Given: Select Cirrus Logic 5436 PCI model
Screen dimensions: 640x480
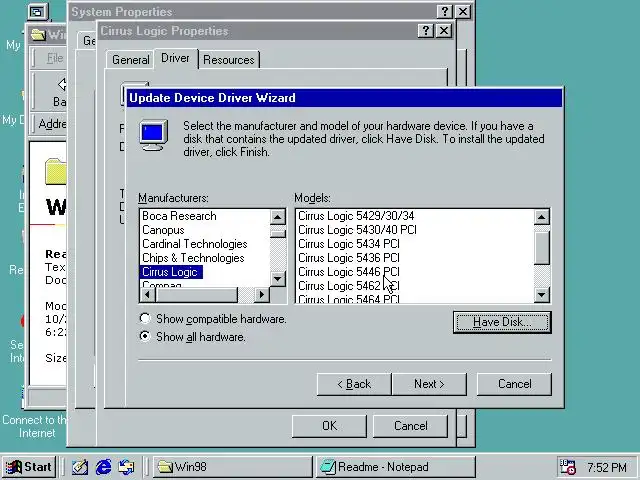Looking at the screenshot, I should point(349,258).
